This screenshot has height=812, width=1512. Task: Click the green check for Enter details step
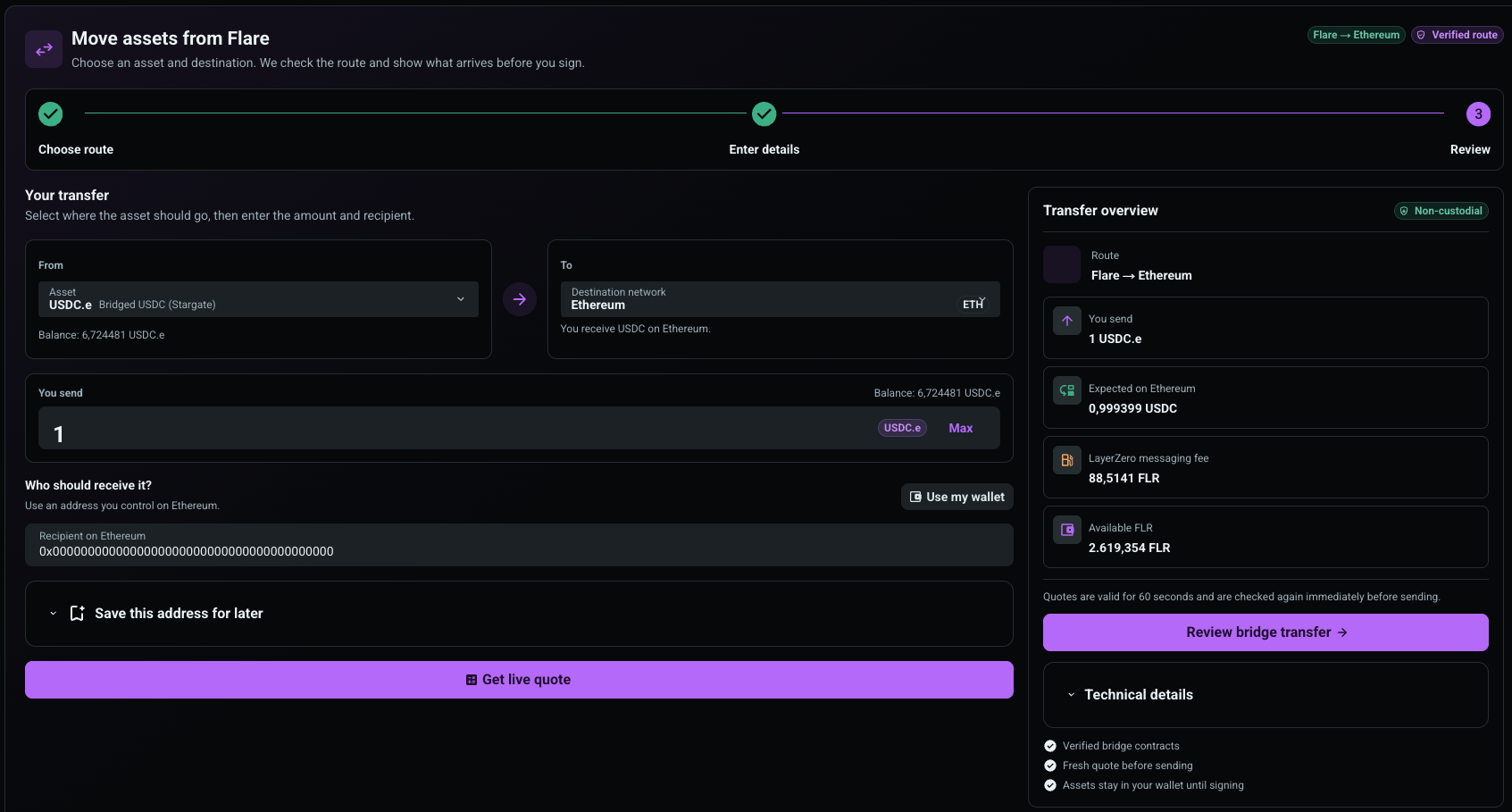(x=764, y=114)
